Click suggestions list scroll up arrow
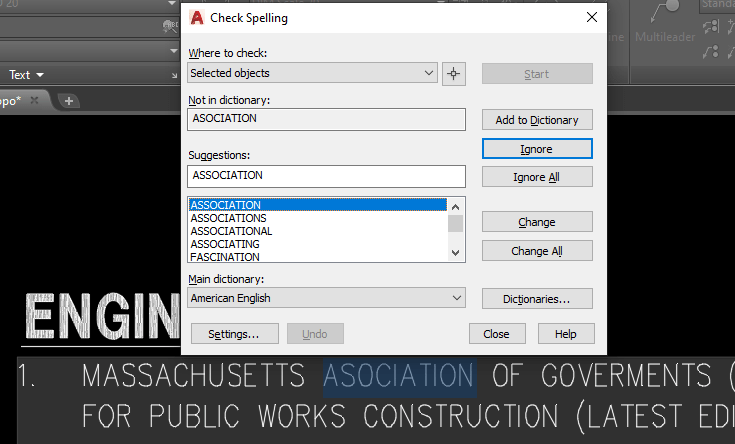 pos(455,207)
